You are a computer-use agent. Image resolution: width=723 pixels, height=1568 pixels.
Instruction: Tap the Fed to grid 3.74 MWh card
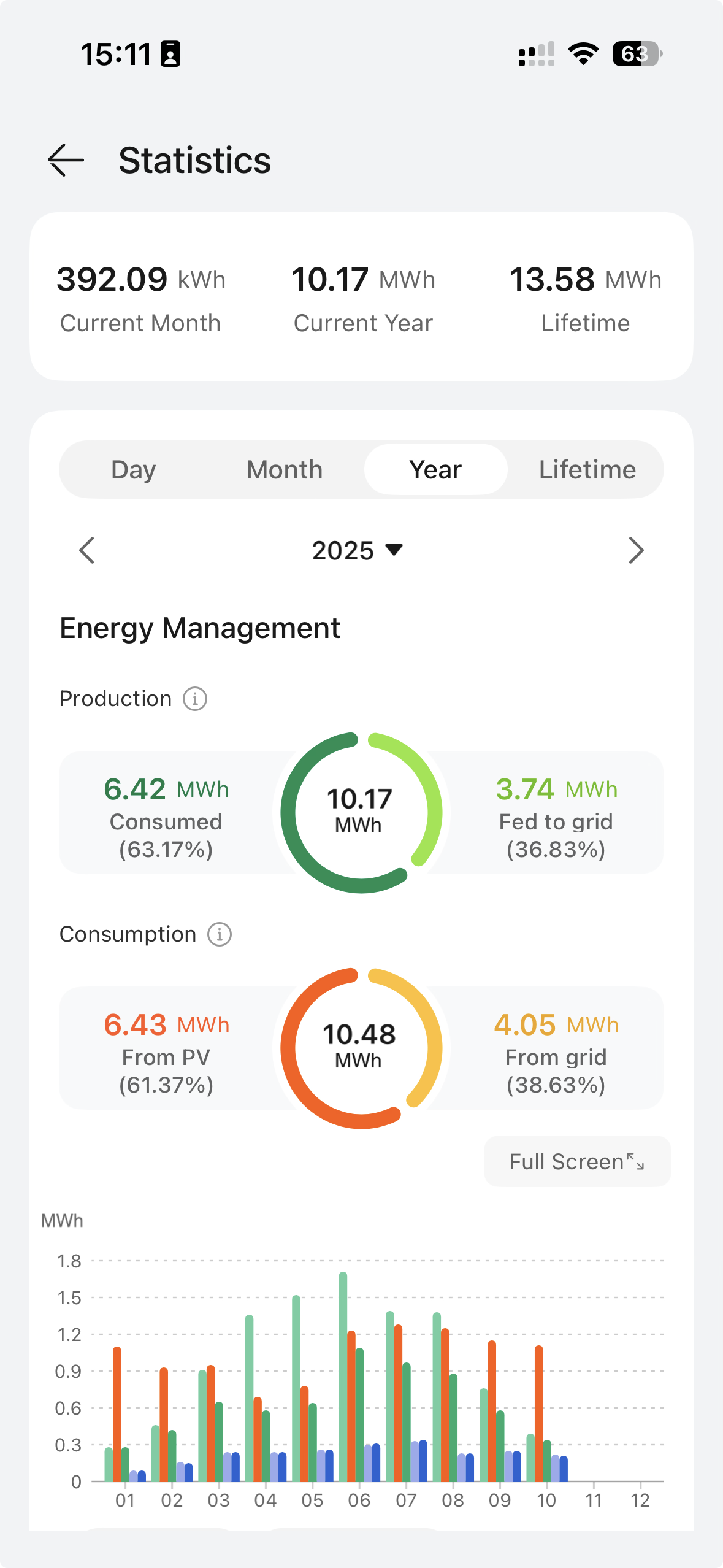(556, 813)
